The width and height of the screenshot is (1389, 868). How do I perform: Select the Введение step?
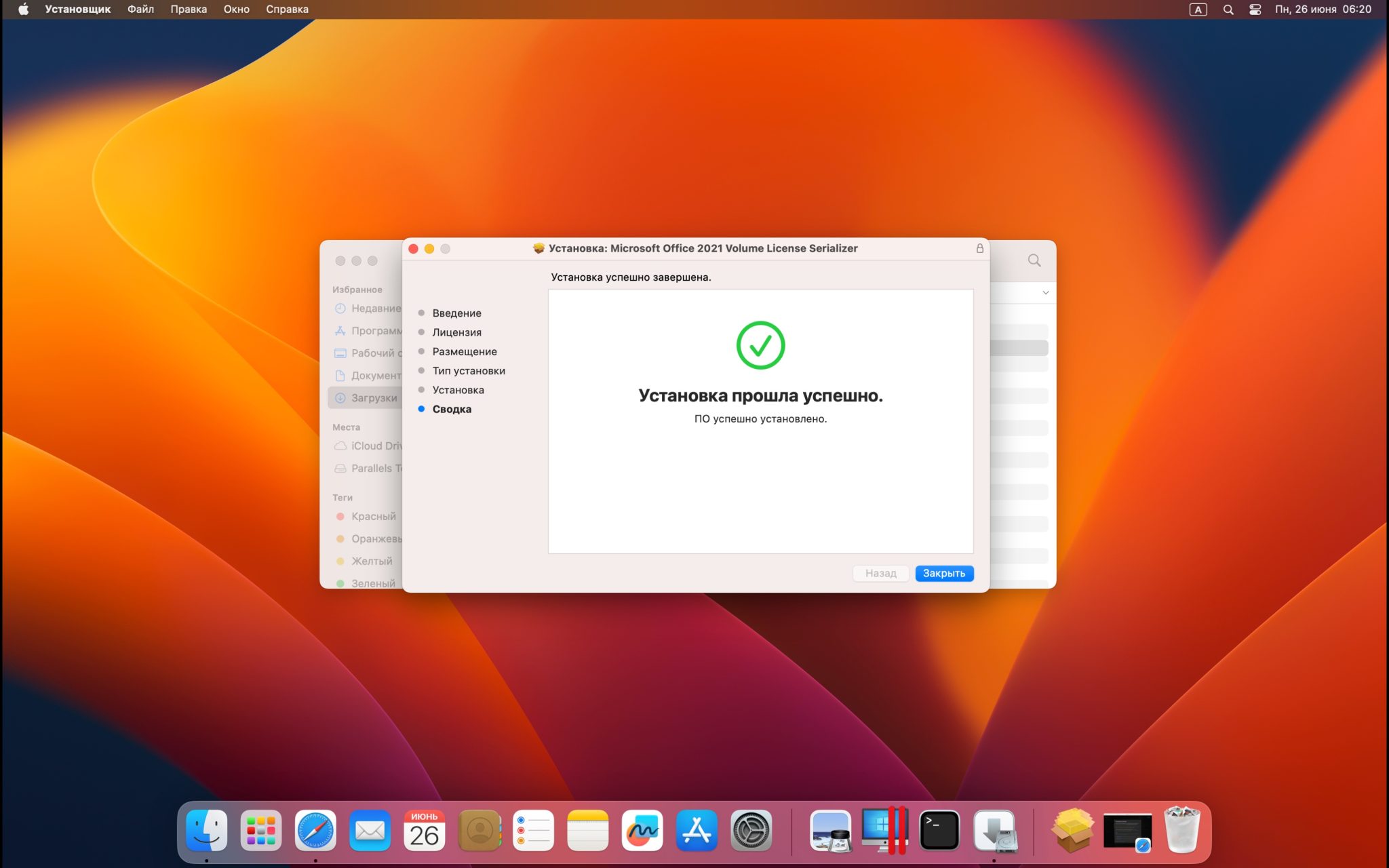(x=456, y=313)
